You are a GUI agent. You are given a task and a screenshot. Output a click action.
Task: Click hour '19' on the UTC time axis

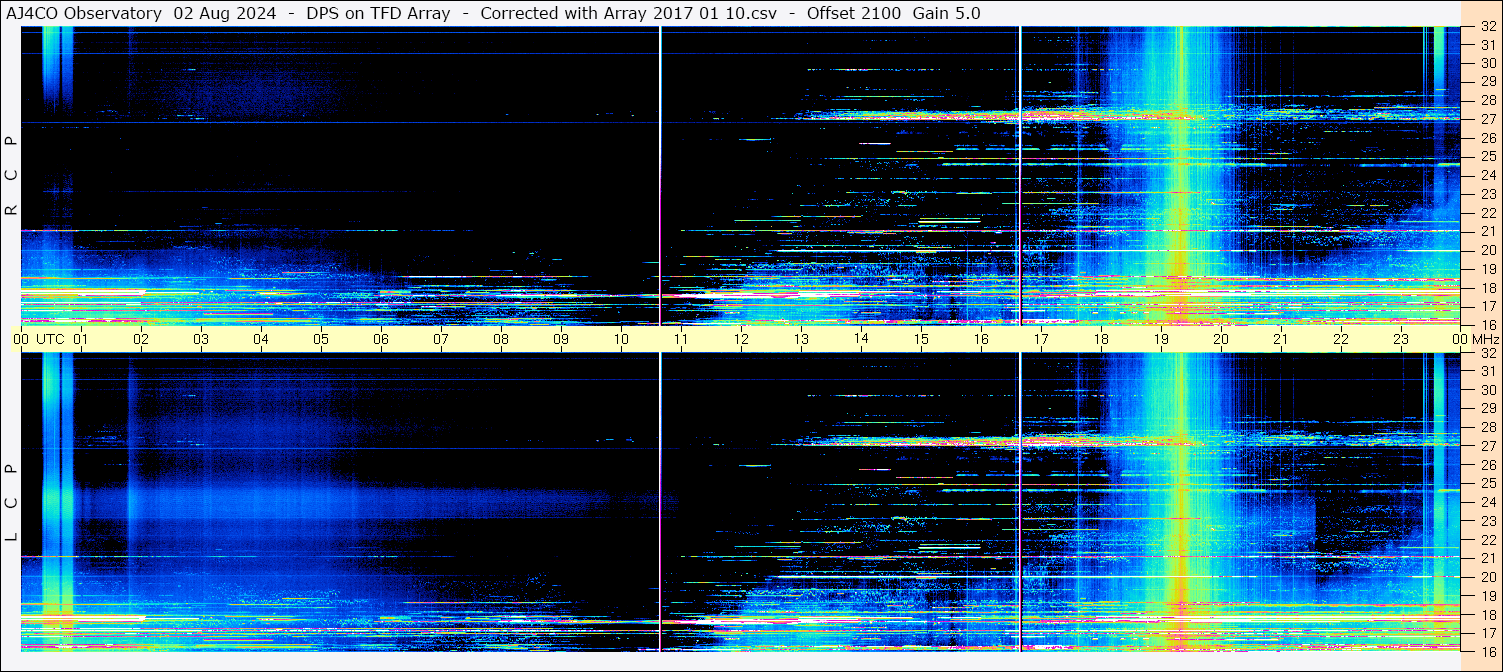click(1161, 339)
